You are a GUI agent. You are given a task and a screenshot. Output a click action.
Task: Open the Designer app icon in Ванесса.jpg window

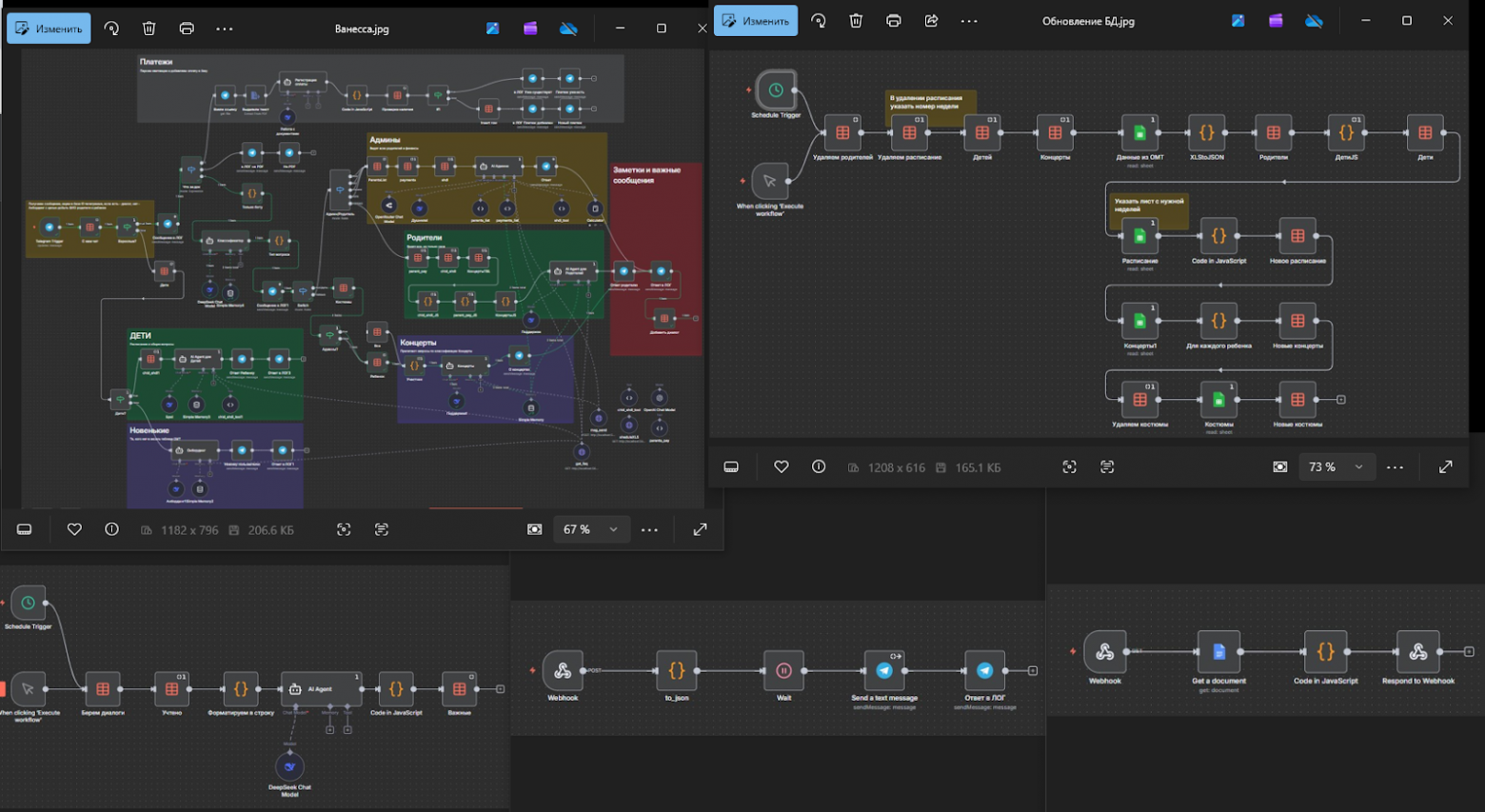click(x=492, y=29)
